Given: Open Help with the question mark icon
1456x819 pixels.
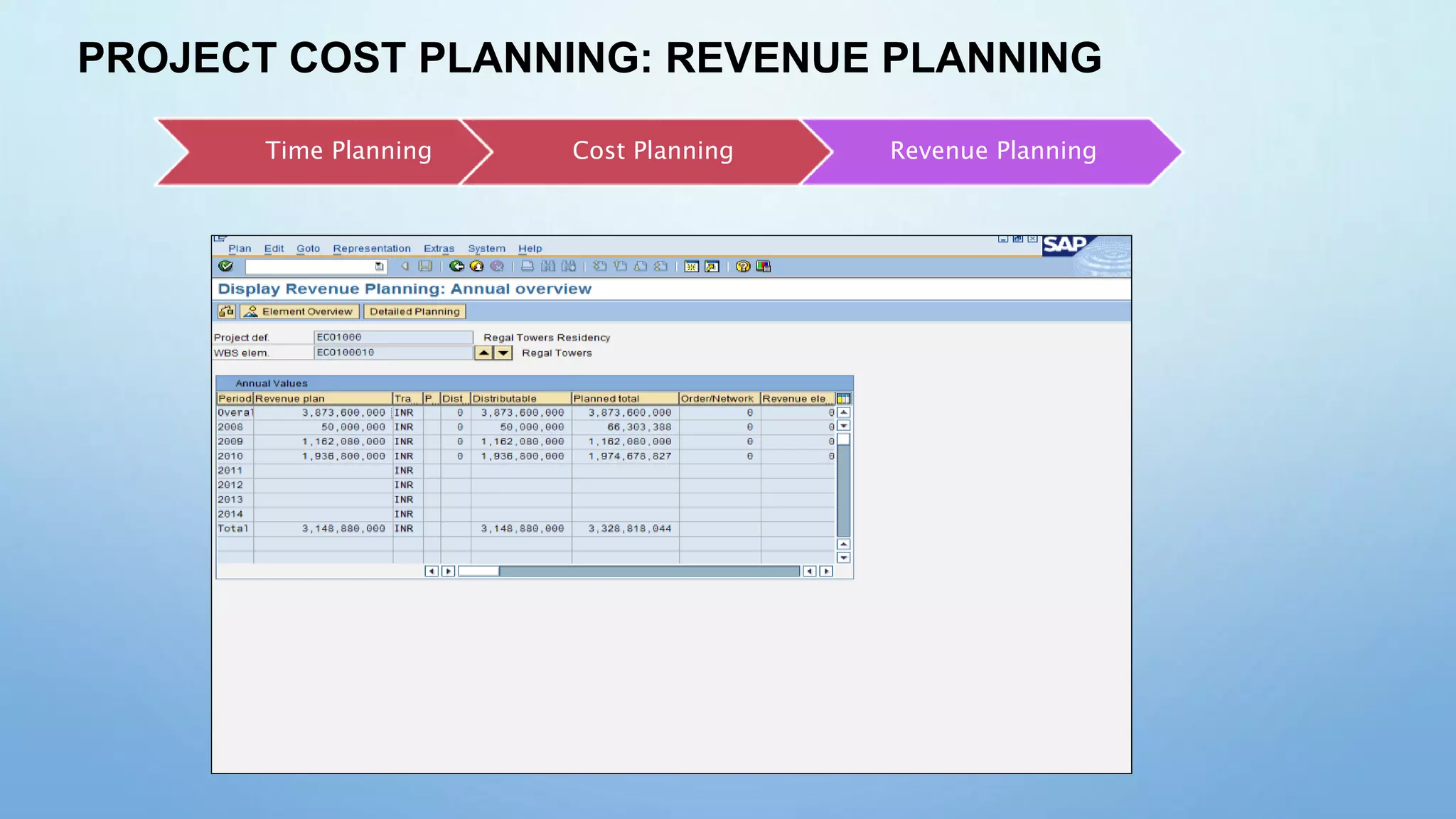Looking at the screenshot, I should click(x=743, y=266).
